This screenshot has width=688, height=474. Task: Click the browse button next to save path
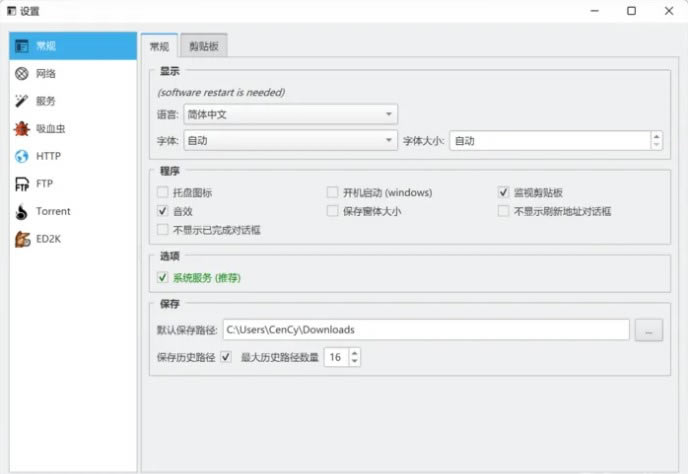point(648,330)
